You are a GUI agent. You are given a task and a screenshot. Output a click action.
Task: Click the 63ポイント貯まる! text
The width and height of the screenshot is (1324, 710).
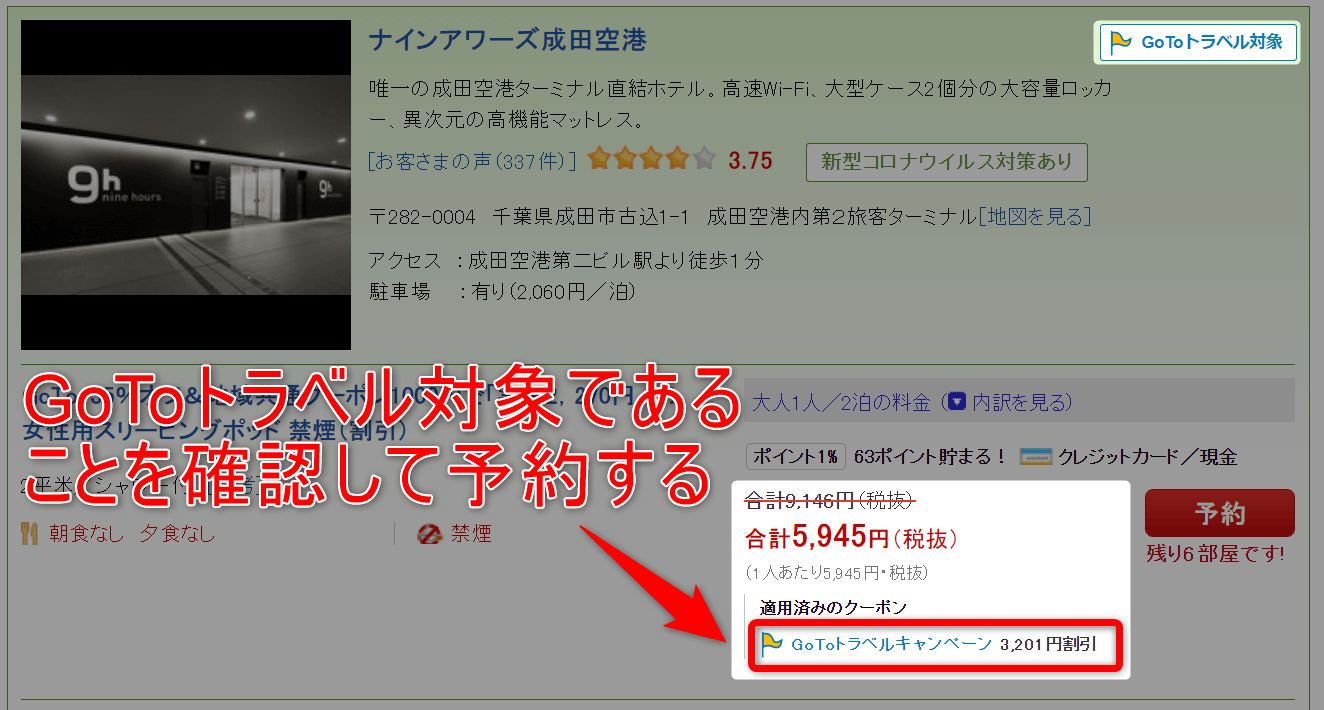coord(930,457)
